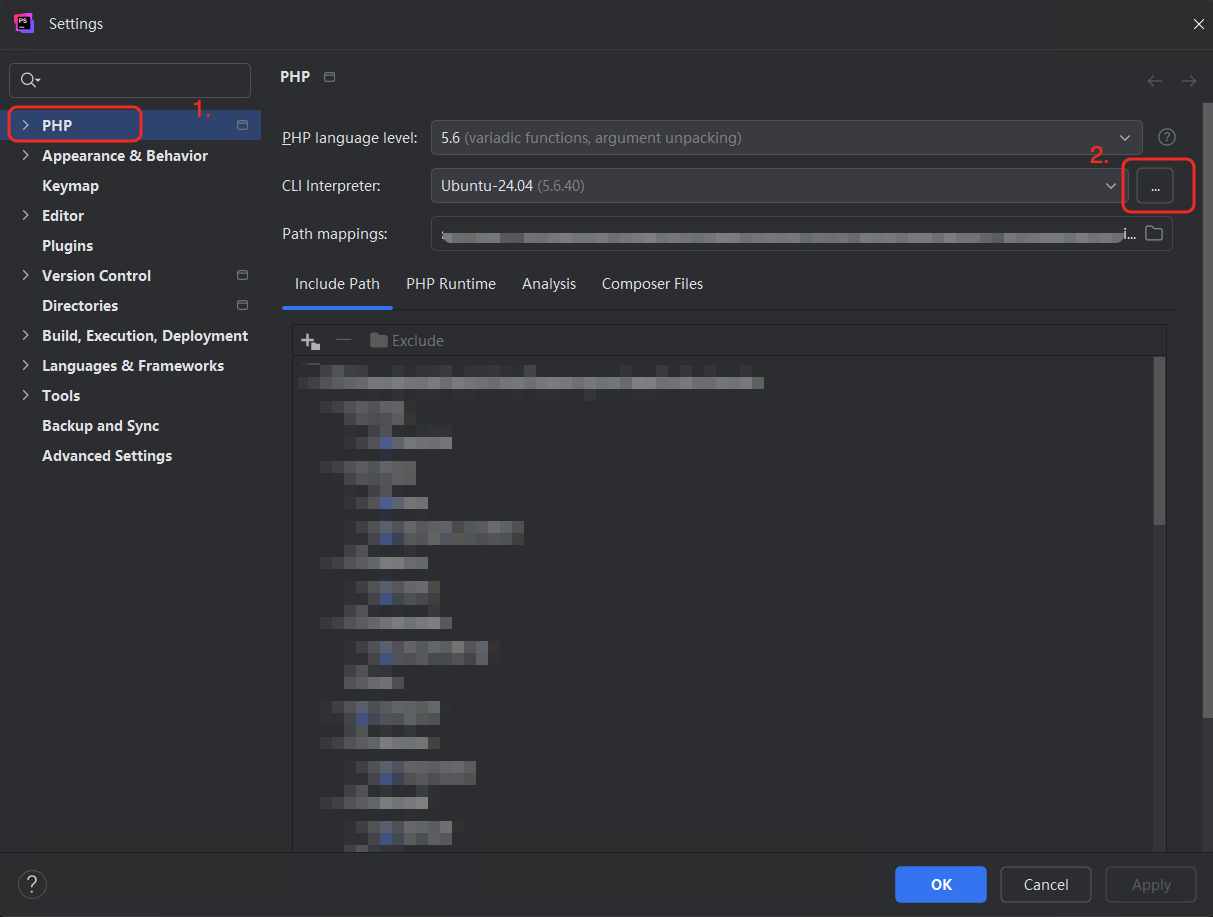Expand the Appearance & Behavior node
Screen dimensions: 1213x917
coord(25,155)
